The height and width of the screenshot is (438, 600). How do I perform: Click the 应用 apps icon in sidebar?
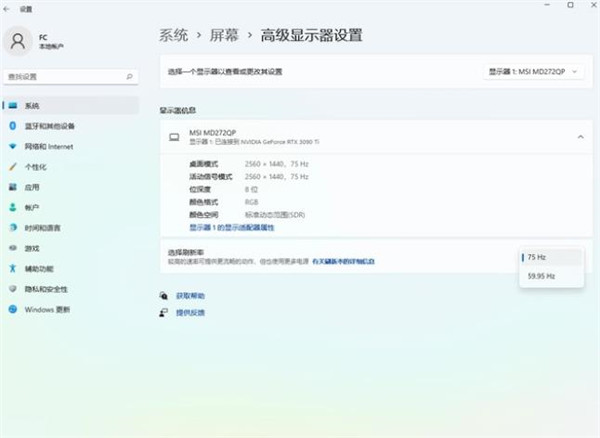pyautogui.click(x=13, y=187)
